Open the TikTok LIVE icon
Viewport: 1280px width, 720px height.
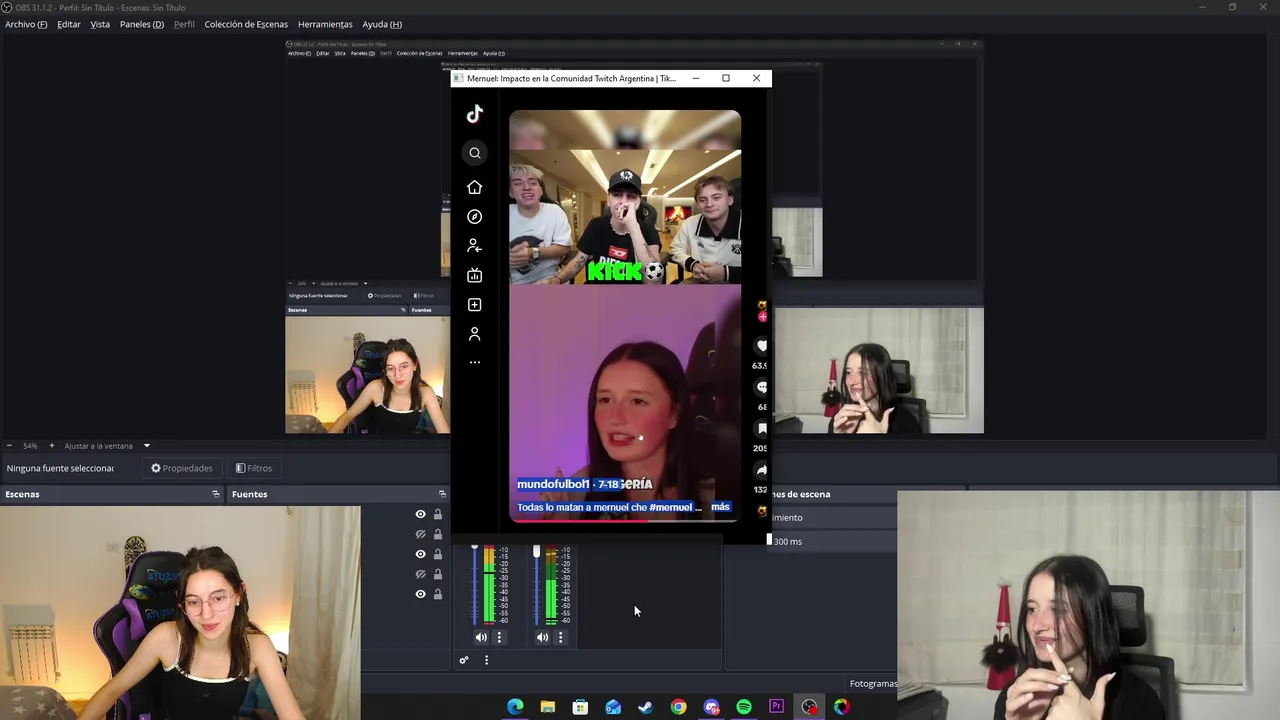click(x=475, y=275)
